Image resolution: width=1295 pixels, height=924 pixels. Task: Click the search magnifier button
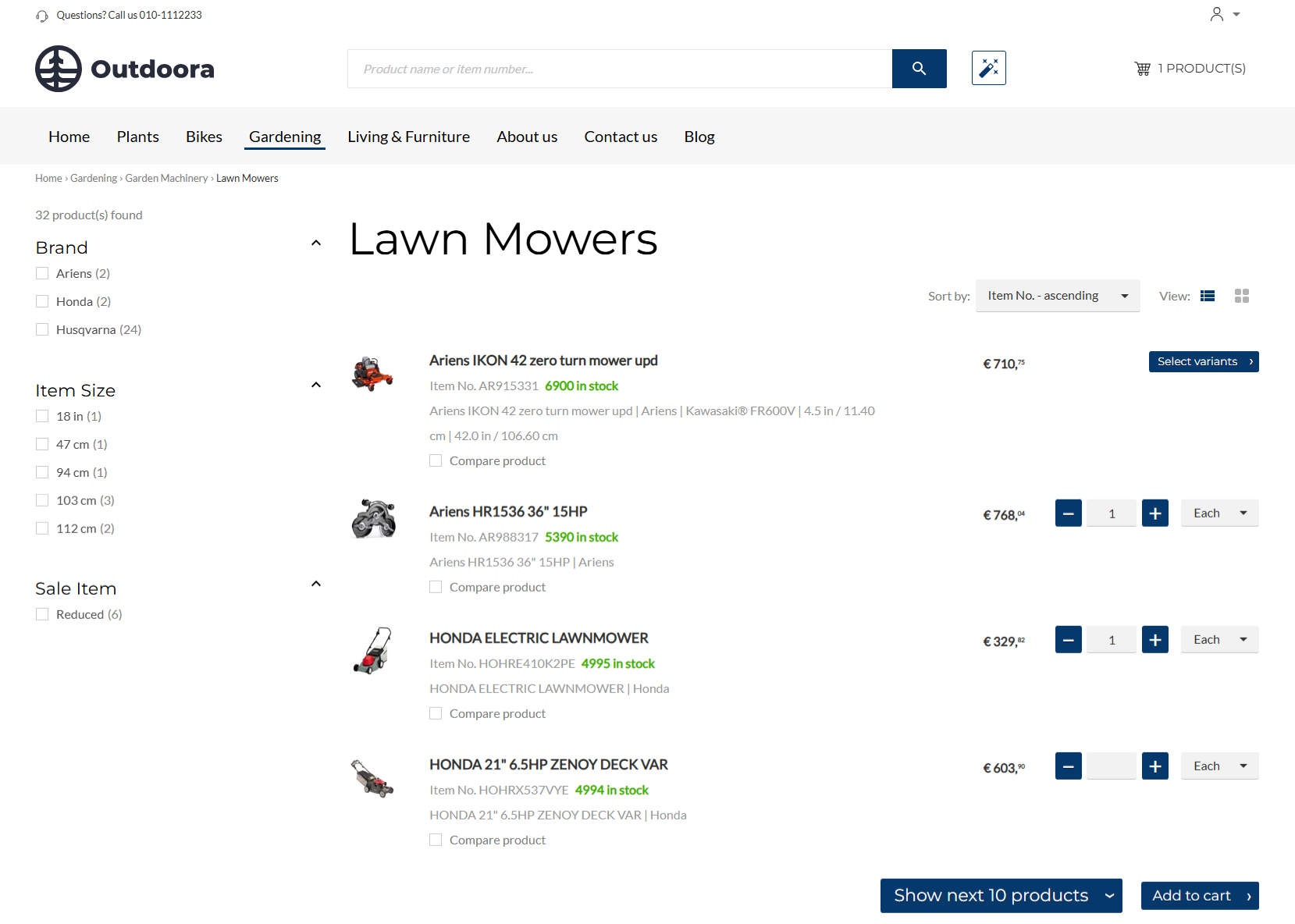tap(919, 69)
